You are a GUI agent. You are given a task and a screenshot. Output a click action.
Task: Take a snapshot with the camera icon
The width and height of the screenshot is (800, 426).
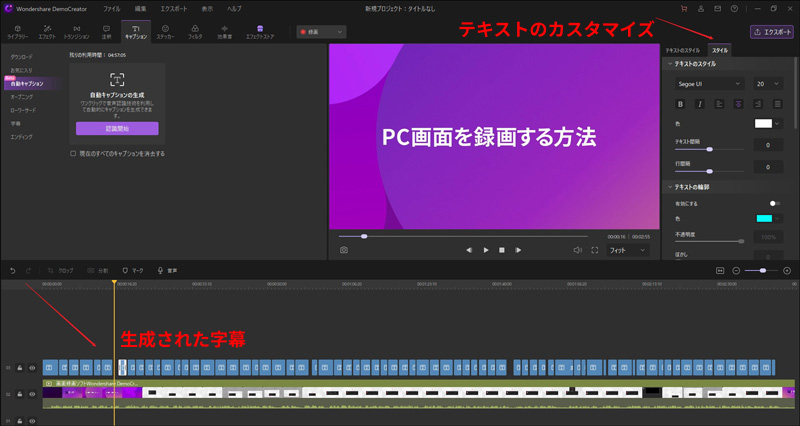click(344, 250)
